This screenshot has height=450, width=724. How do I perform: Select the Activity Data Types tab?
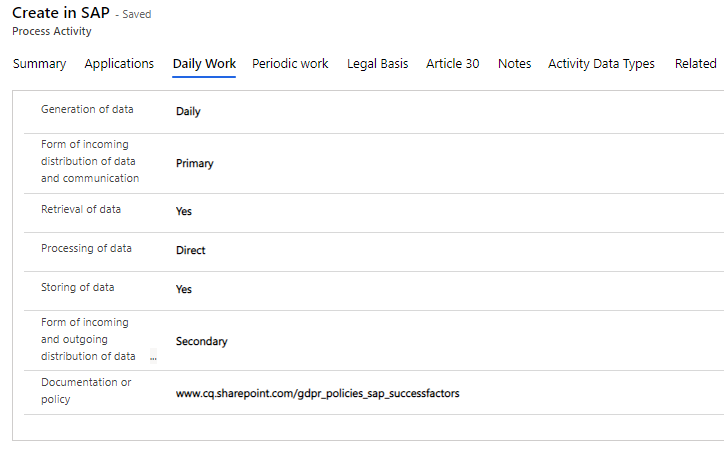601,64
